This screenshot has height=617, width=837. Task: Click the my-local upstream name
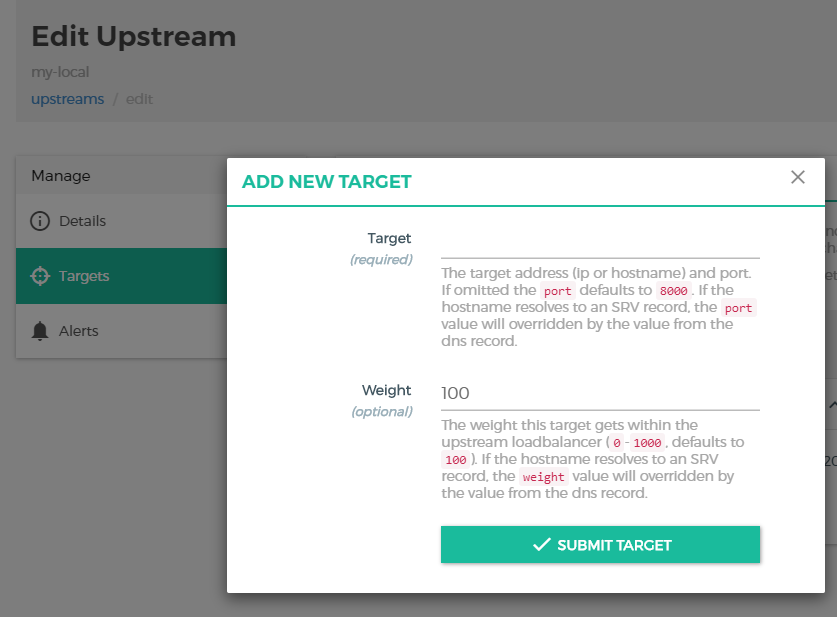[60, 73]
